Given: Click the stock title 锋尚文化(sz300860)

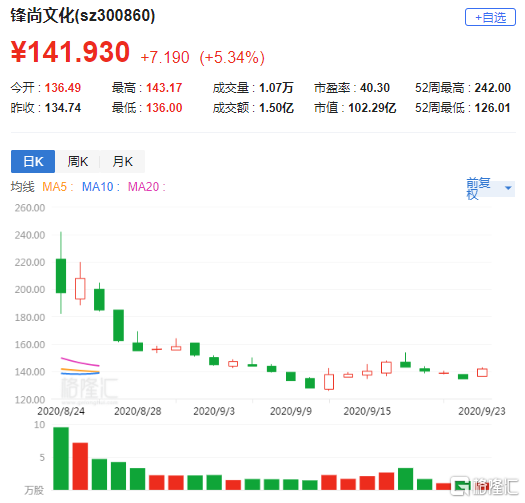Looking at the screenshot, I should coord(83,15).
